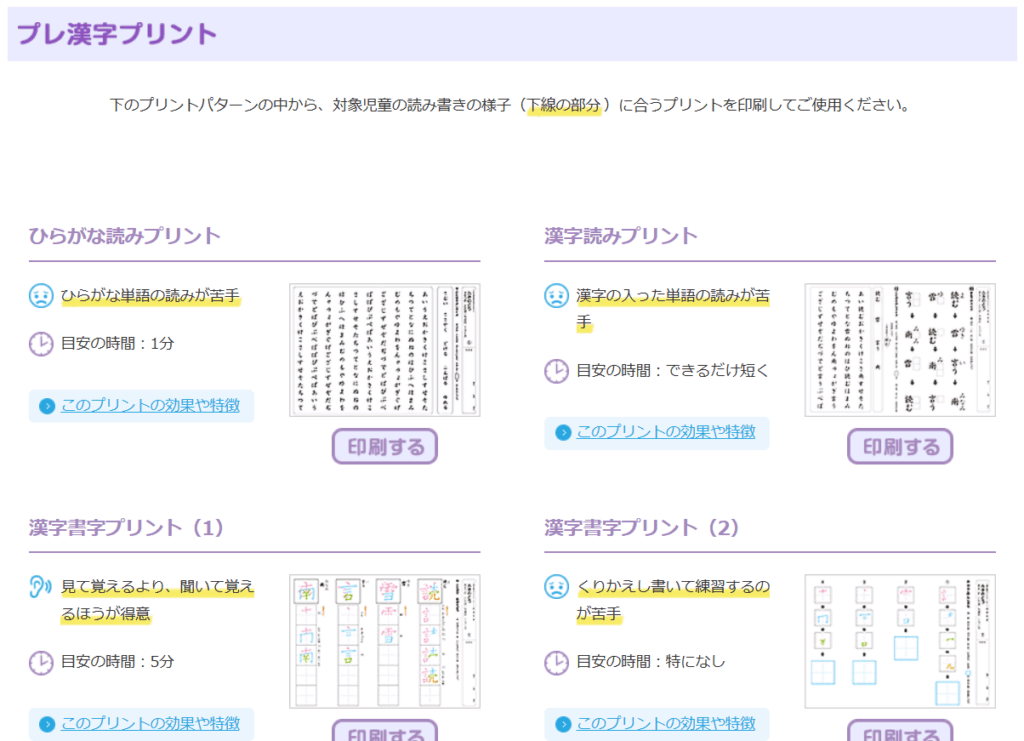Click clock icon beside 目安の時間：5分
Image resolution: width=1024 pixels, height=741 pixels.
click(x=41, y=662)
